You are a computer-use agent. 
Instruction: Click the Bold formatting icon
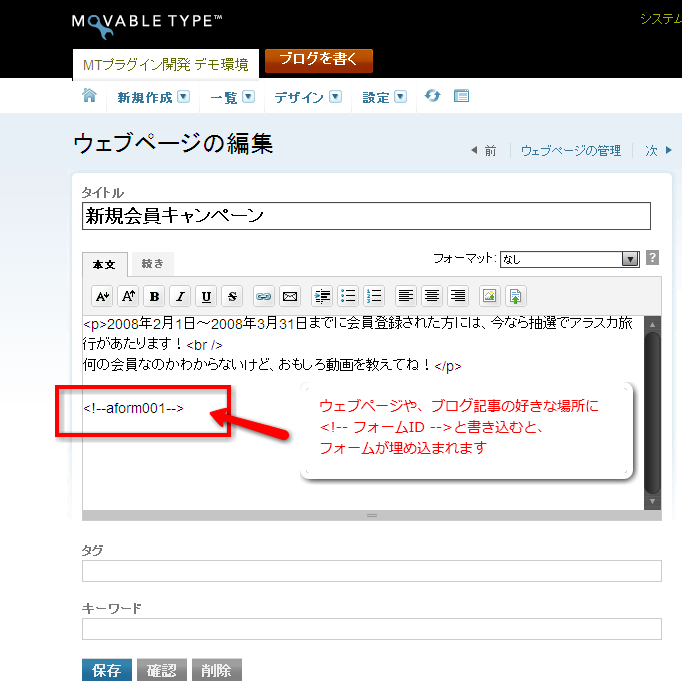(x=154, y=296)
